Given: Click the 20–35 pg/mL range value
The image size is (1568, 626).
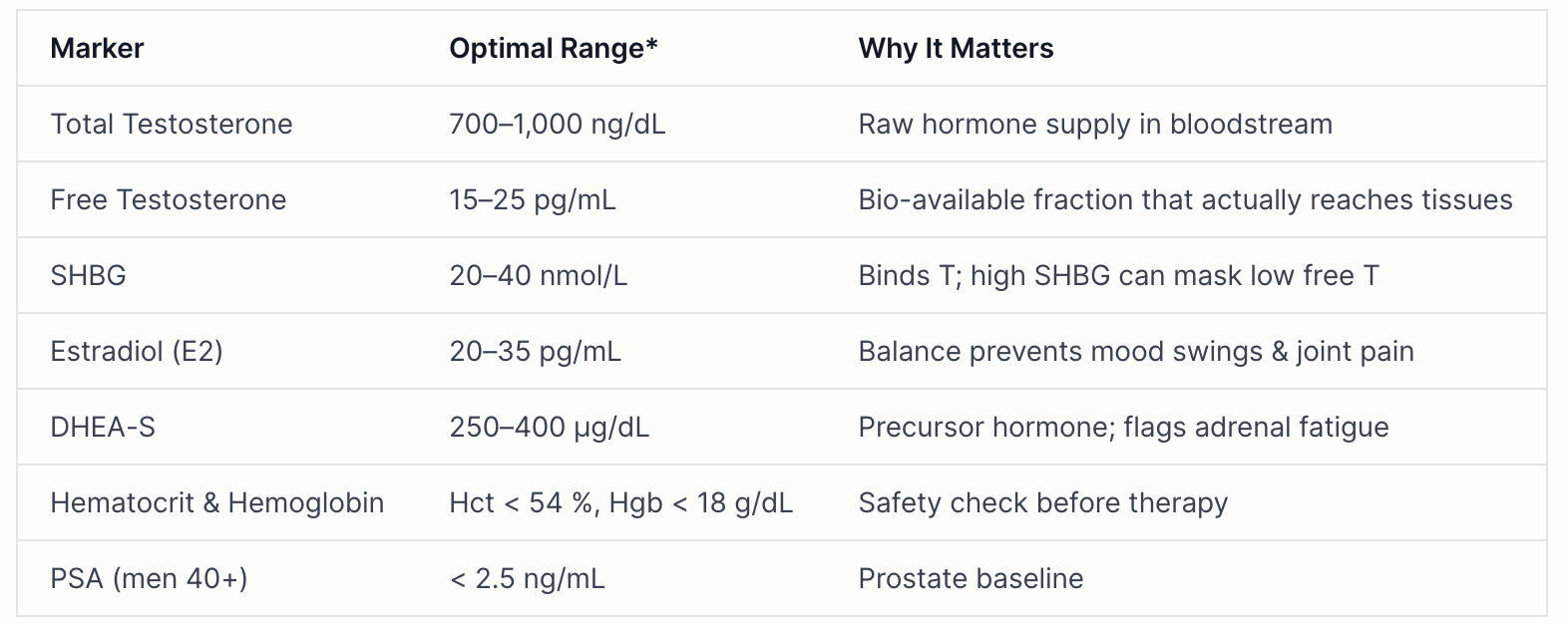Looking at the screenshot, I should [x=535, y=351].
